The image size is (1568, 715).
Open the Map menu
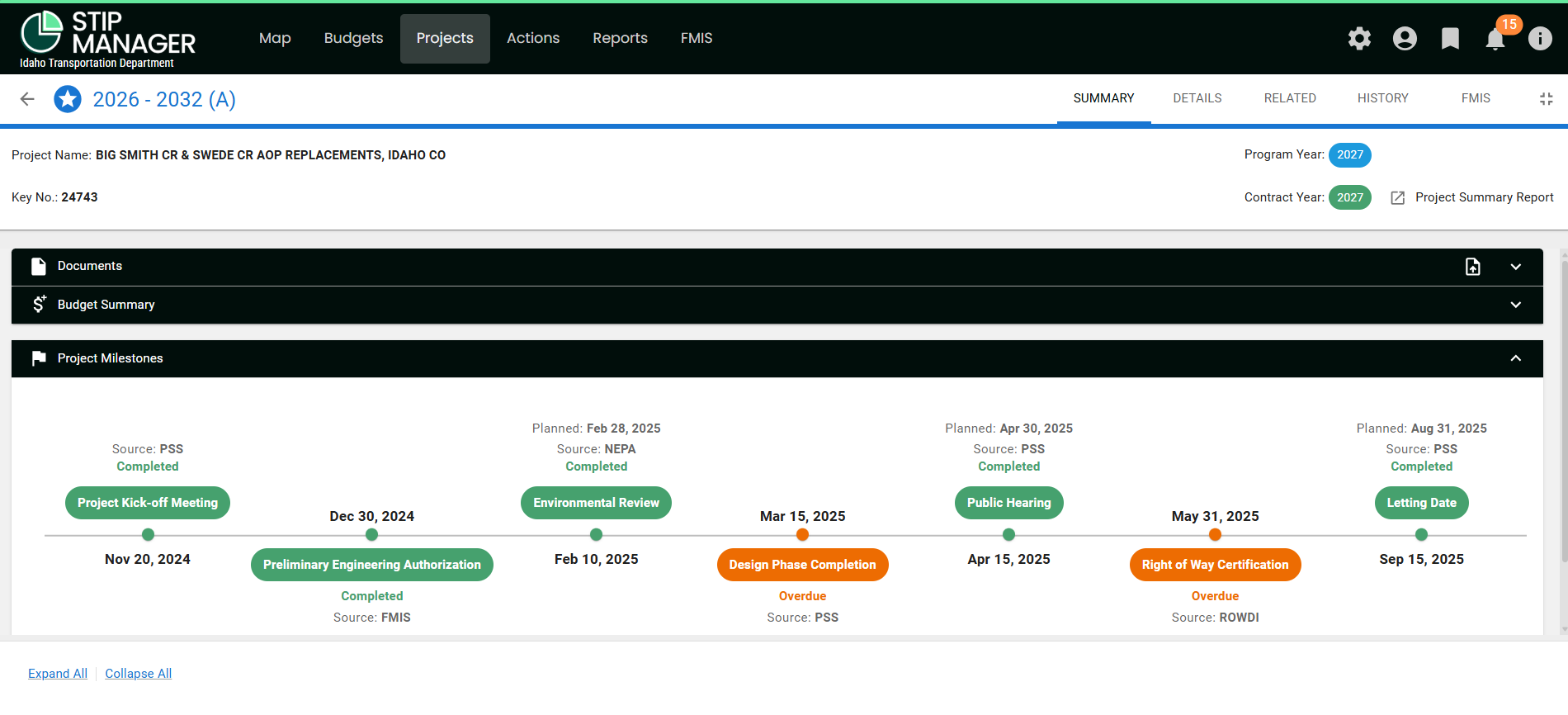pyautogui.click(x=275, y=38)
